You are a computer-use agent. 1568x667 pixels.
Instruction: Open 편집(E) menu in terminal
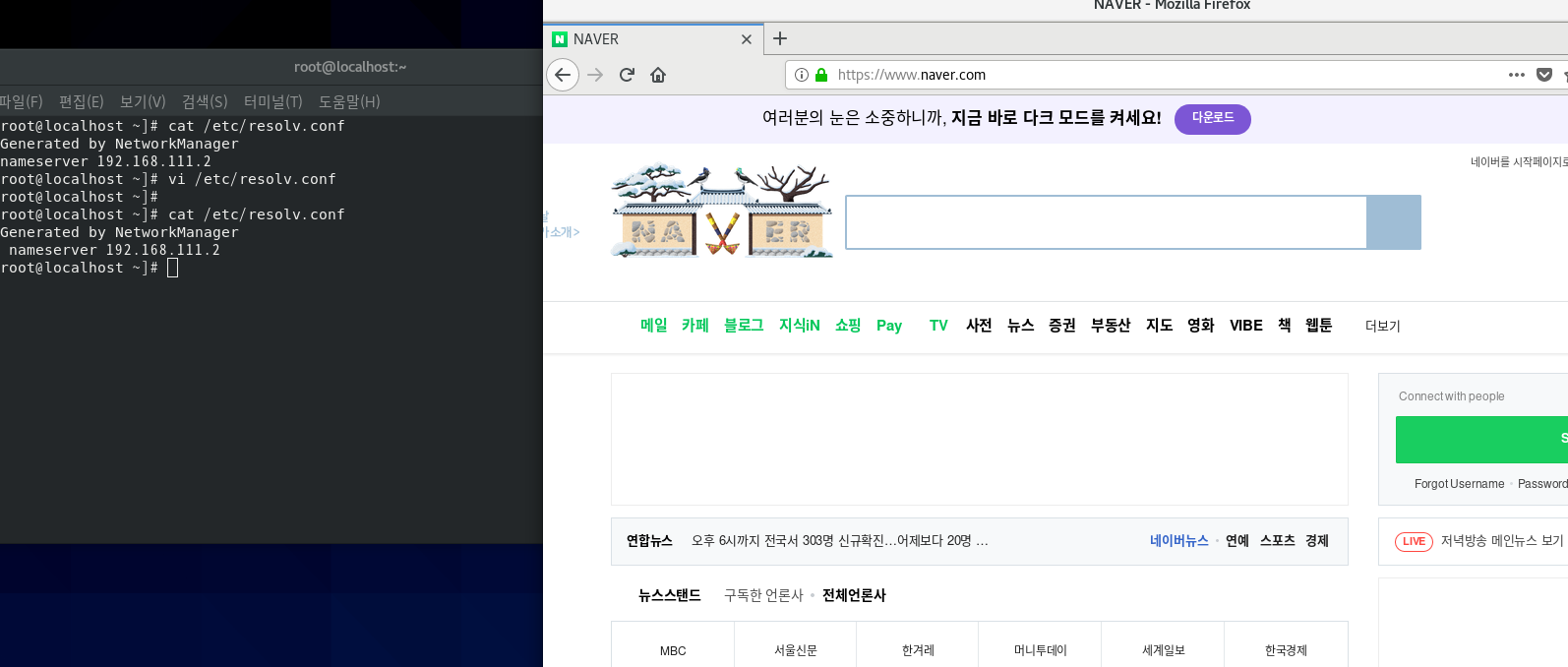[x=82, y=101]
